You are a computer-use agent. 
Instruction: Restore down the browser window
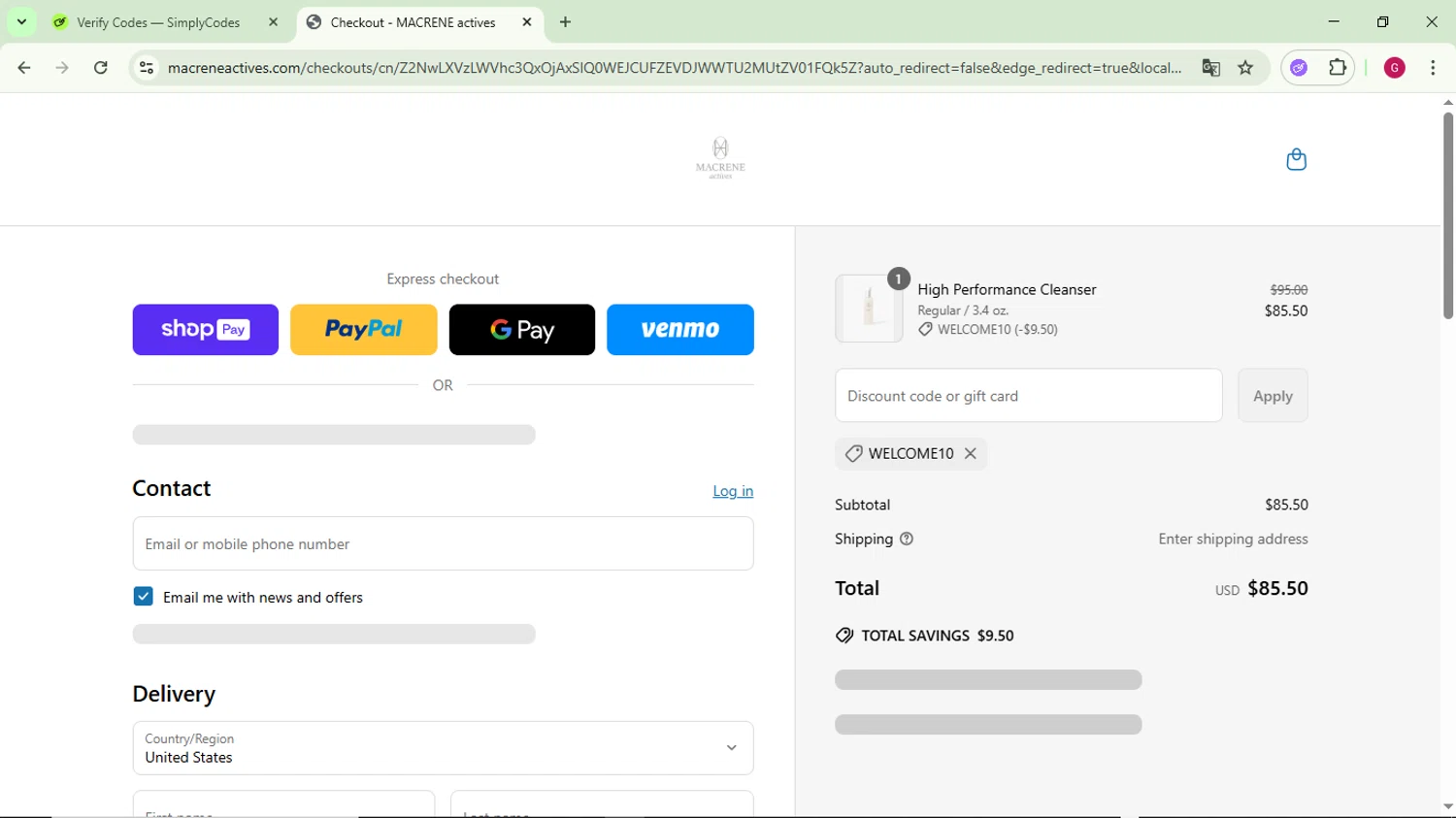(1382, 21)
